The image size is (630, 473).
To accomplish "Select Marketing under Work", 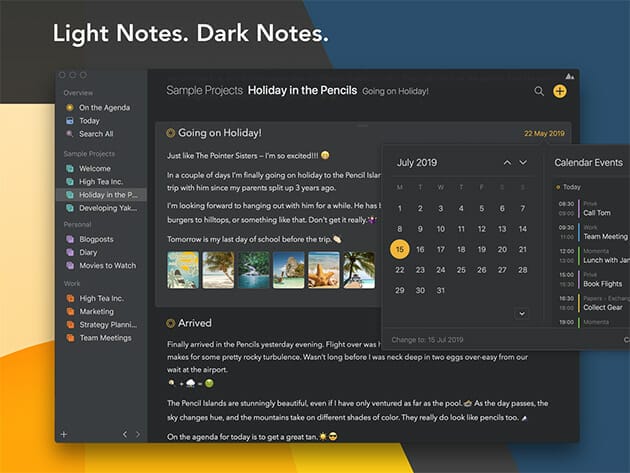I will click(98, 311).
